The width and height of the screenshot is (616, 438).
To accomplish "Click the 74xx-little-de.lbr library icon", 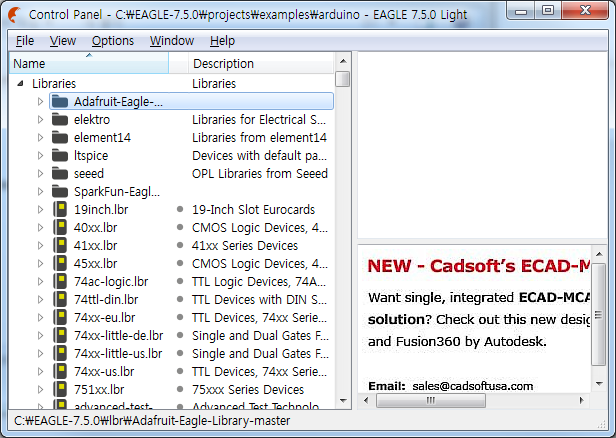I will coord(60,335).
